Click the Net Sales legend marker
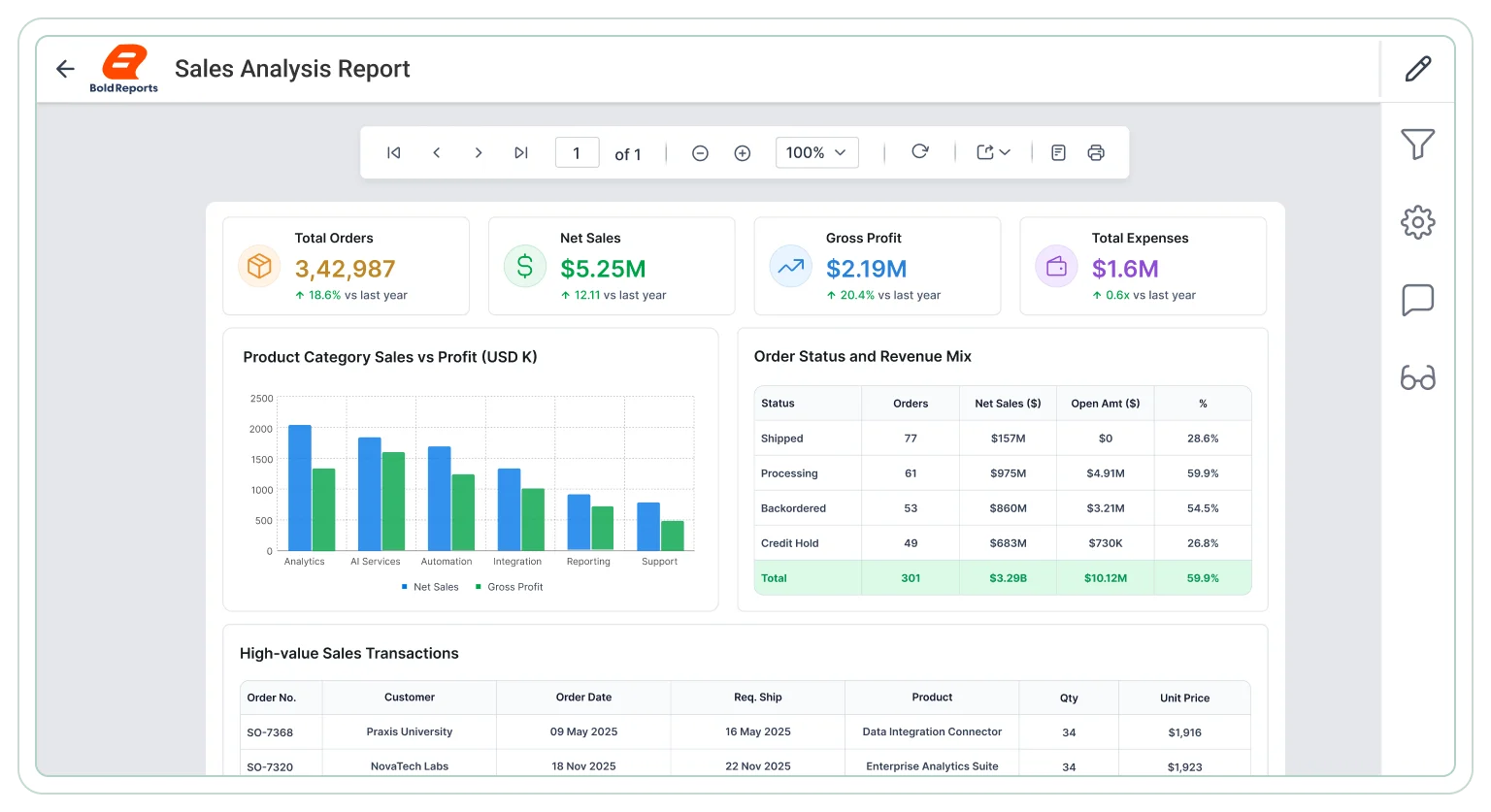Image resolution: width=1491 pixels, height=812 pixels. click(405, 587)
